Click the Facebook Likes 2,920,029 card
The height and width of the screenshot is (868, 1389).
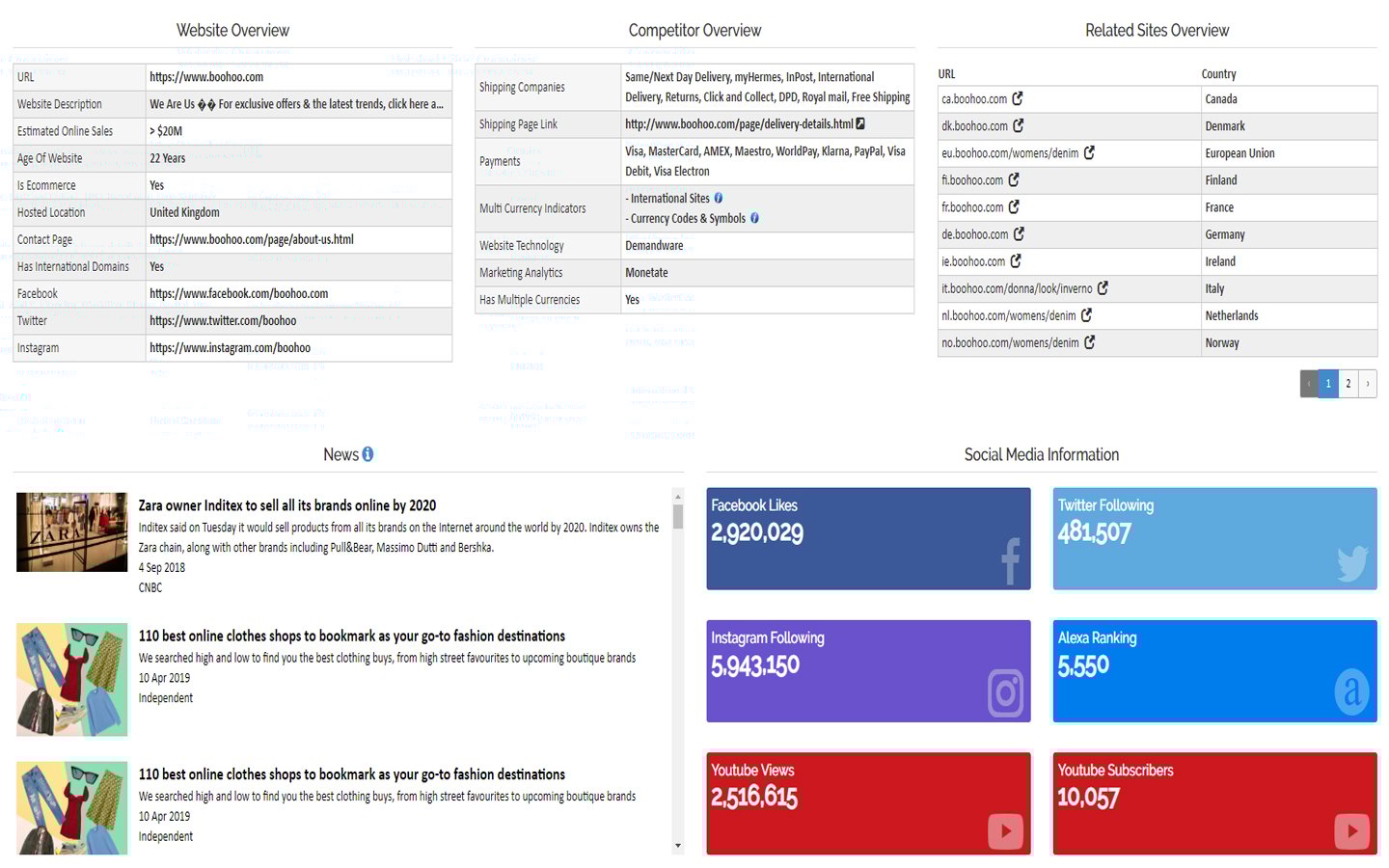click(868, 538)
